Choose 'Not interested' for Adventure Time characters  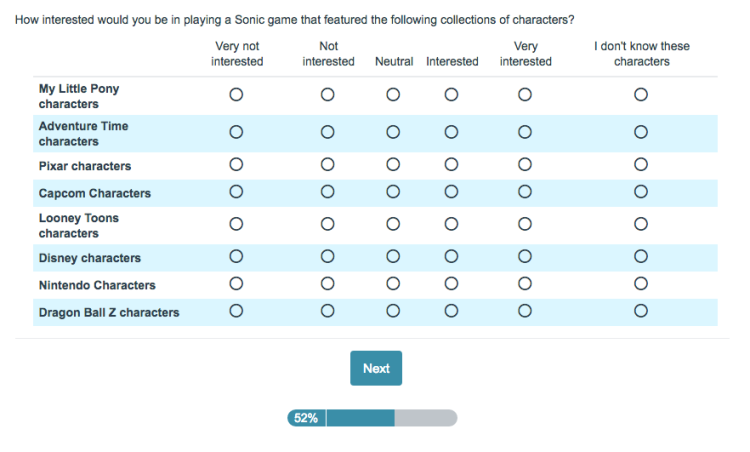pyautogui.click(x=328, y=132)
